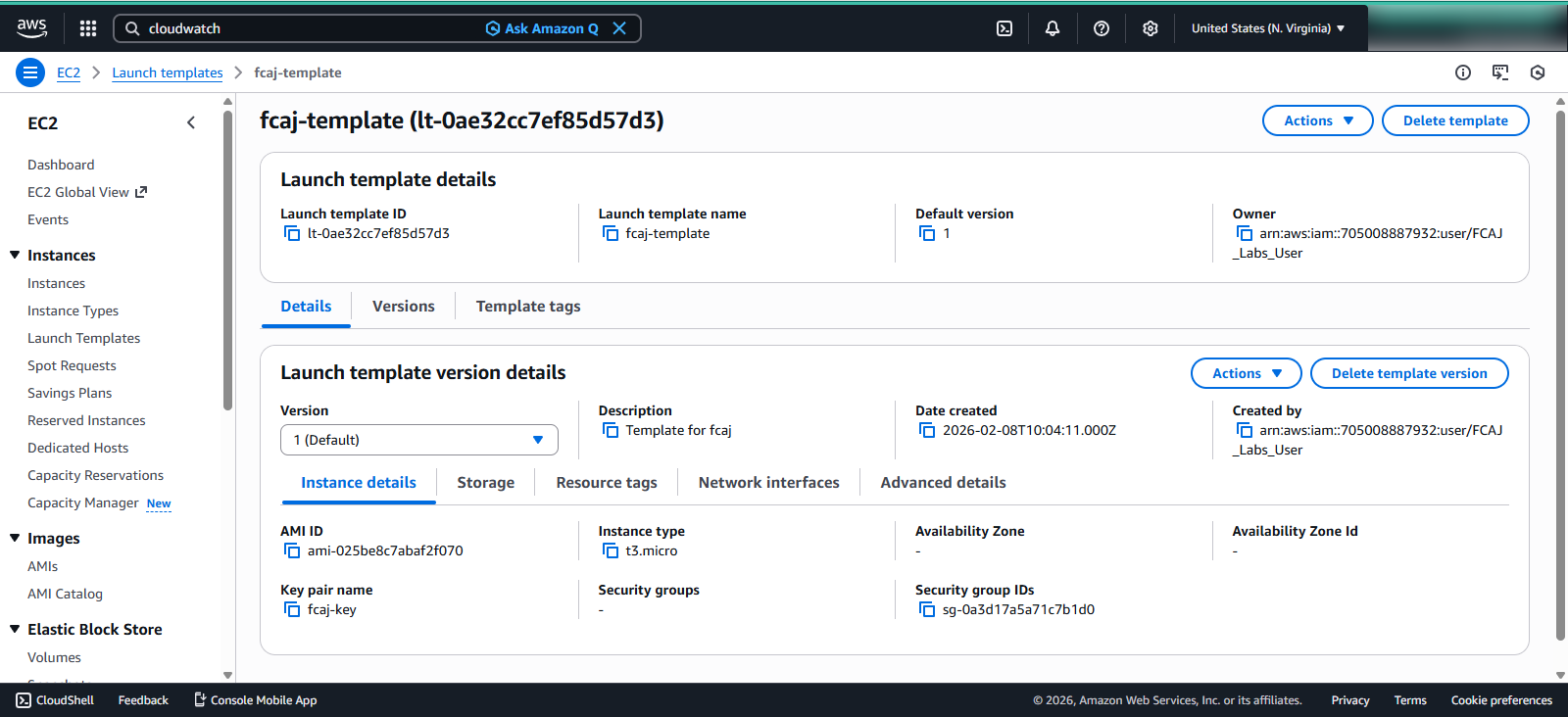Open Instance Types in the sidebar
Image resolution: width=1568 pixels, height=717 pixels.
[73, 311]
